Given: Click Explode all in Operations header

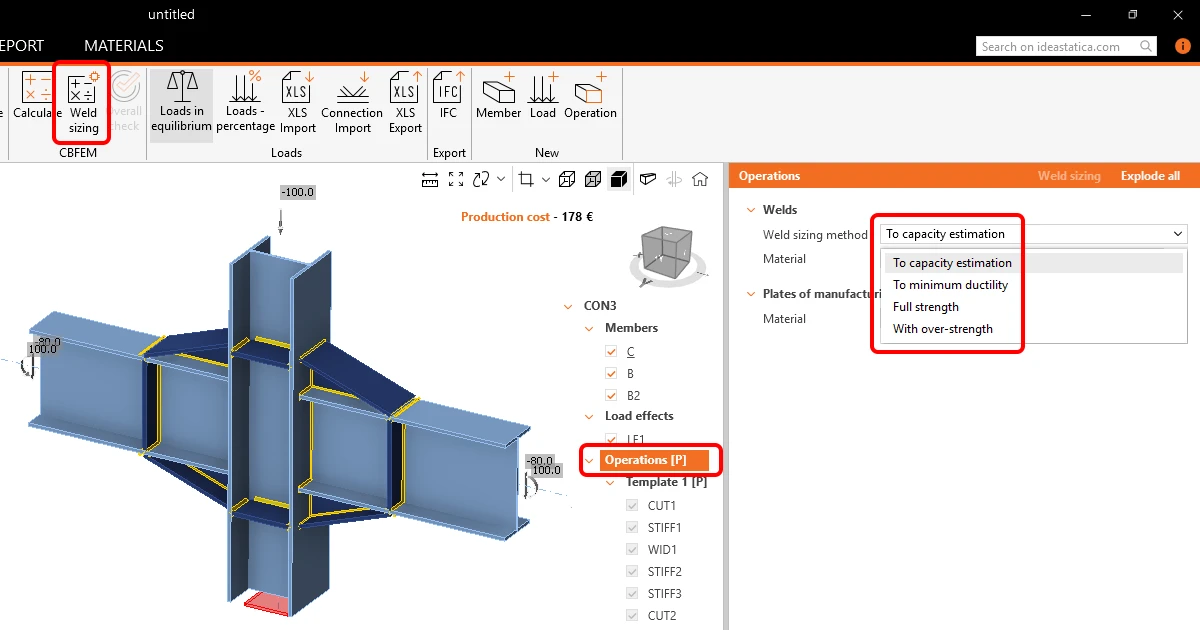Looking at the screenshot, I should 1150,176.
